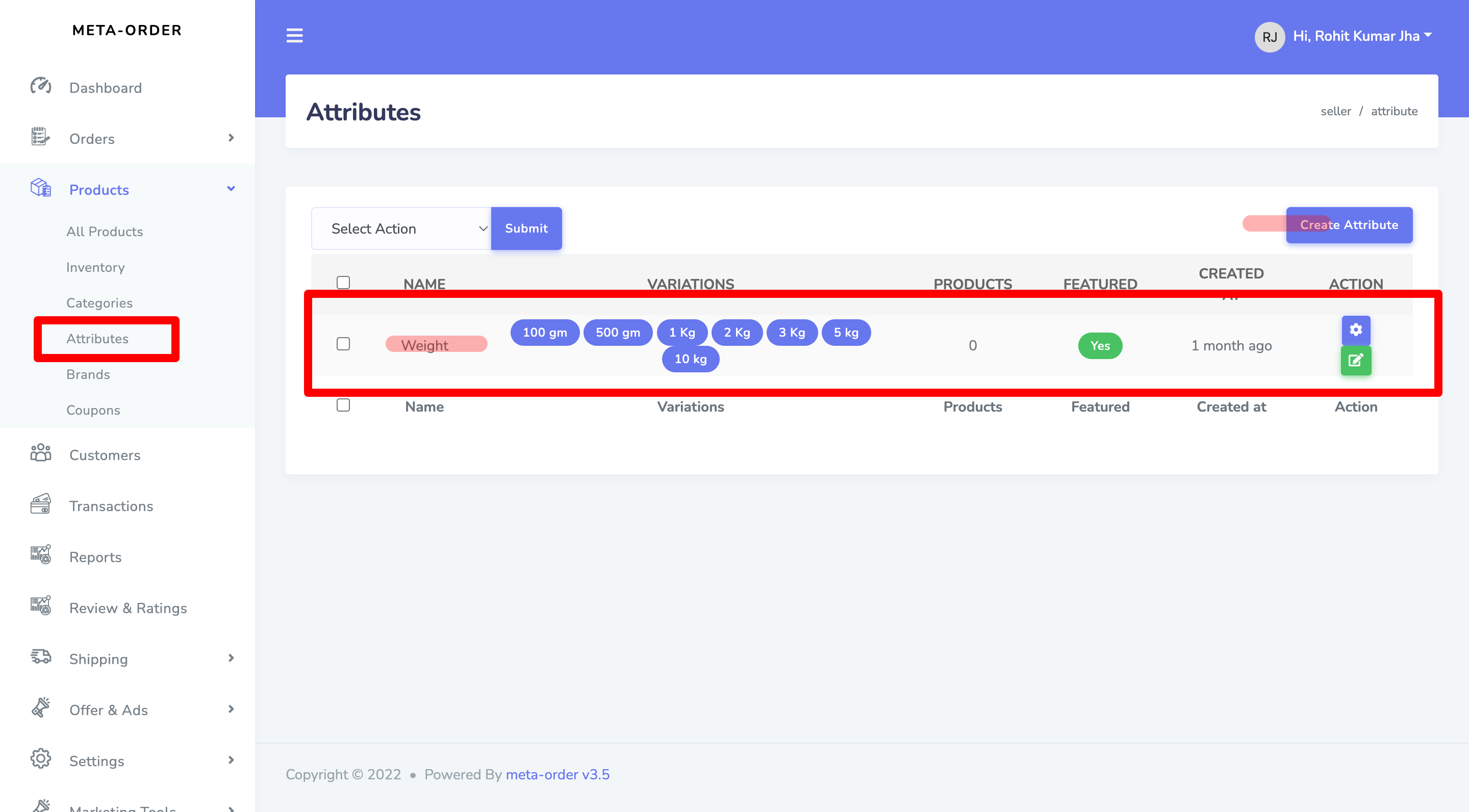
Task: Click the Create Attribute button
Action: 1349,225
